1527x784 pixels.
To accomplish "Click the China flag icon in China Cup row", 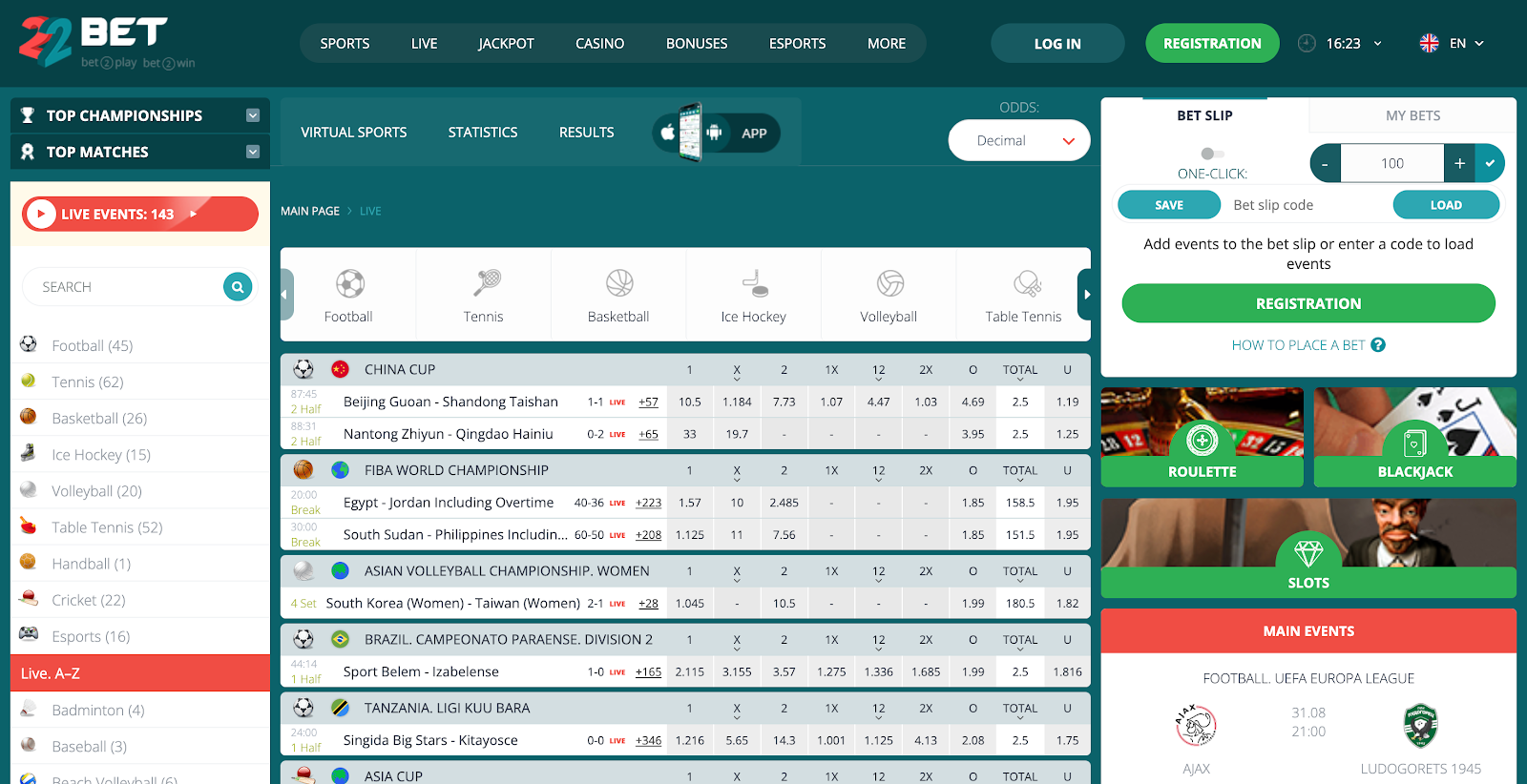I will [x=340, y=369].
